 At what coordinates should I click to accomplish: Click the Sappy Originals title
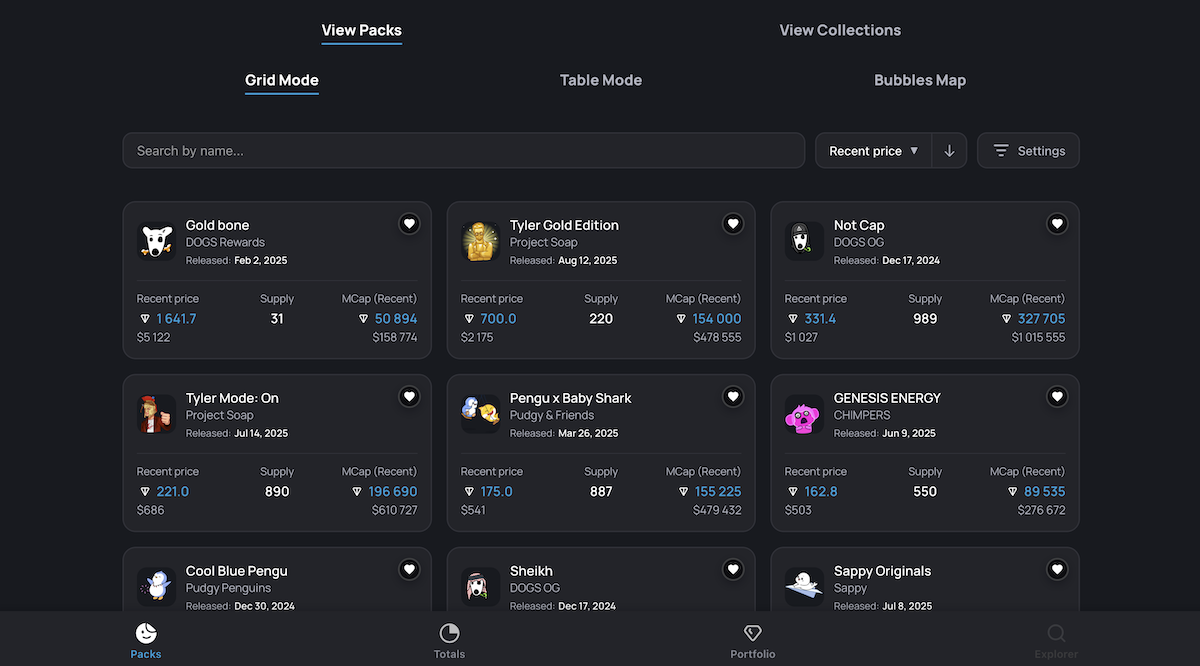click(882, 571)
